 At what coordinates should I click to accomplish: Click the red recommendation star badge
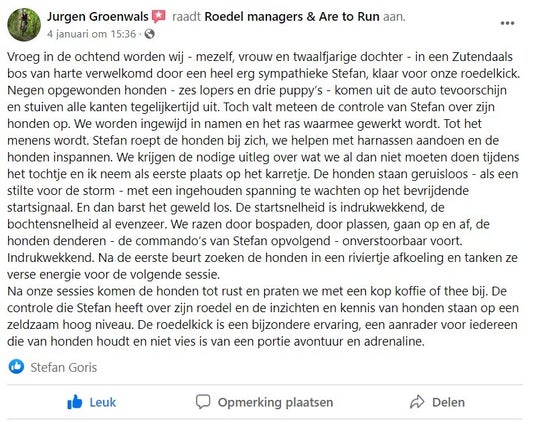coord(159,16)
